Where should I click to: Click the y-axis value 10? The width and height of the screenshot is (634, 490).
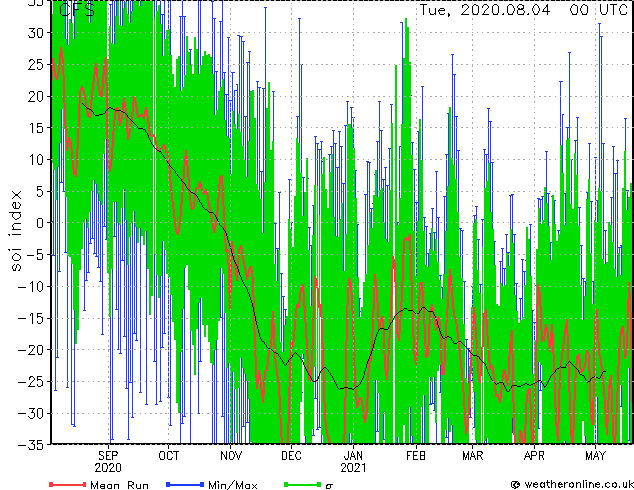[36, 160]
